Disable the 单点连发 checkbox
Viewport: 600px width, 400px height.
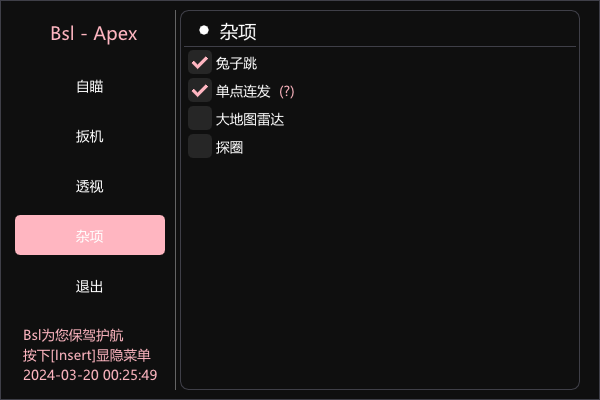(x=200, y=90)
